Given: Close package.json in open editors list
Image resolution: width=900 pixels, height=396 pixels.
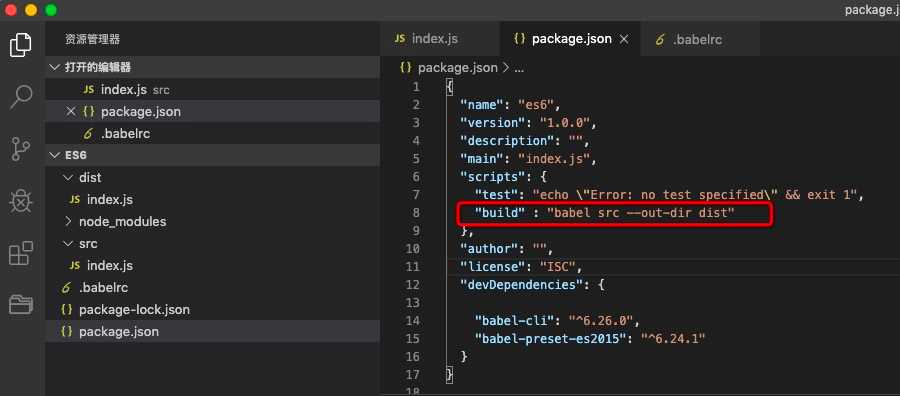Looking at the screenshot, I should [x=71, y=111].
